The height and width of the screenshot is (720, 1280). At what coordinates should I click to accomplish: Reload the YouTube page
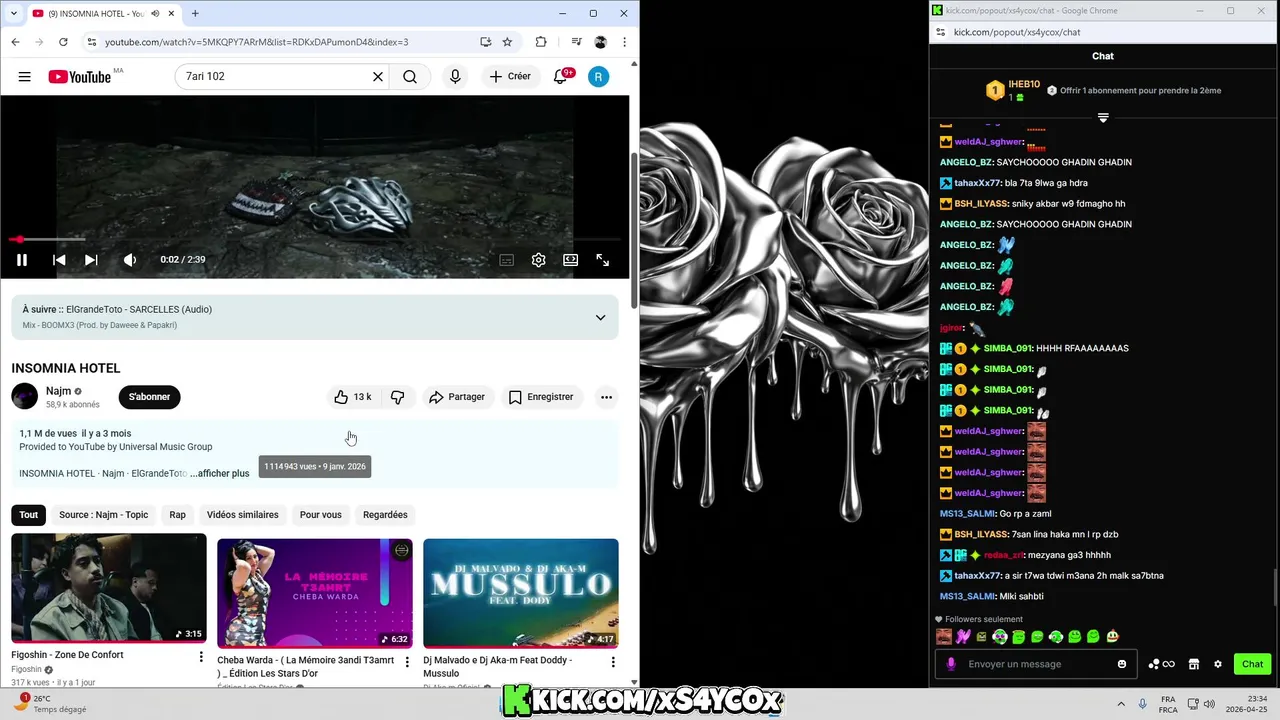[x=63, y=42]
